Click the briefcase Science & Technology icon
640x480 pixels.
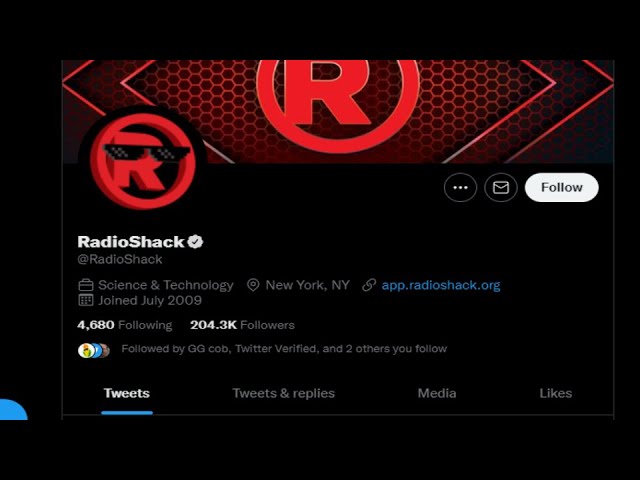point(86,285)
